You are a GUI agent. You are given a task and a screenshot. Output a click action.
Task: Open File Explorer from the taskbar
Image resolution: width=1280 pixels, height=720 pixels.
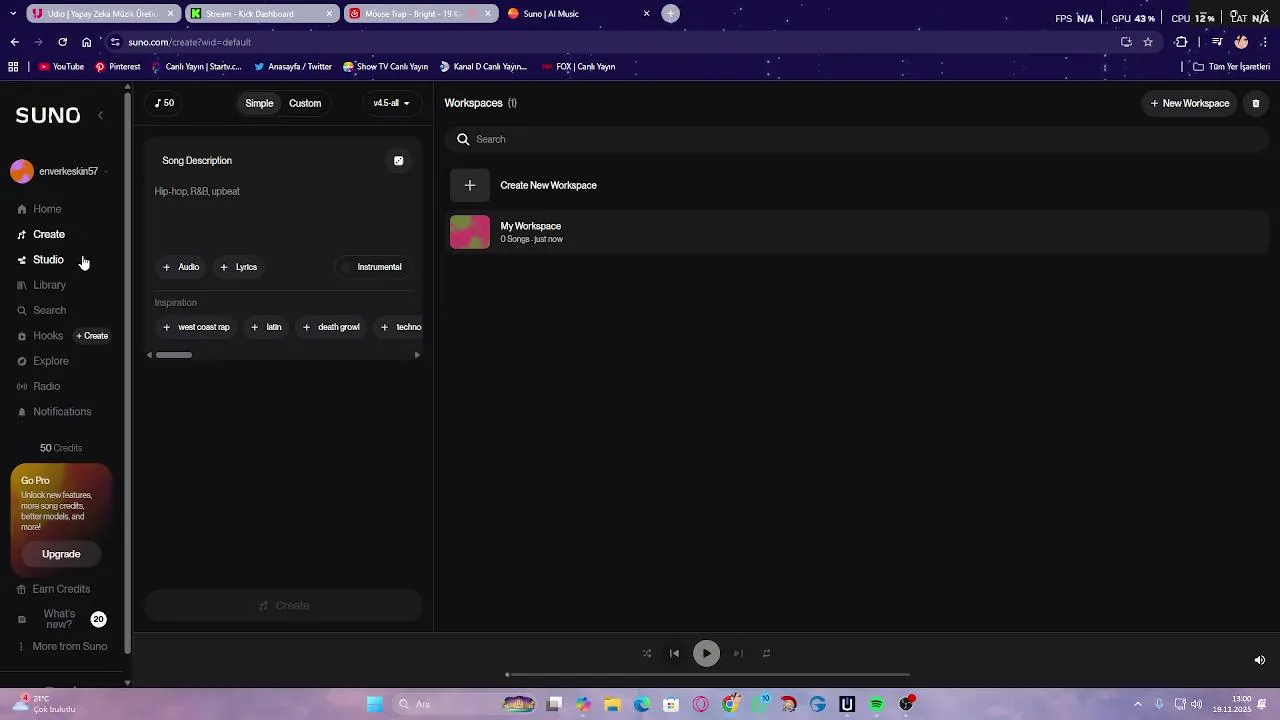(612, 705)
